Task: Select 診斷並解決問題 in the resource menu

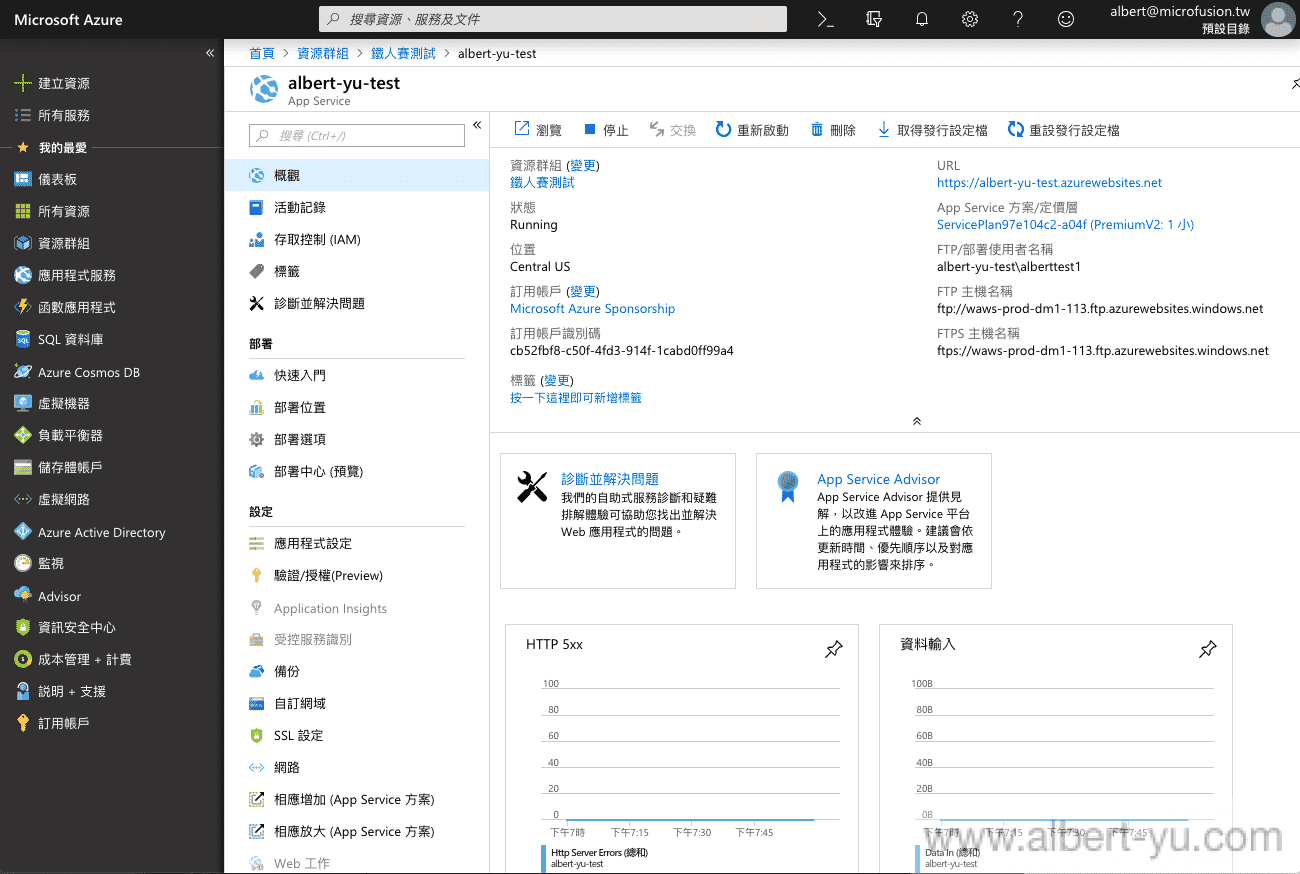Action: click(x=357, y=303)
